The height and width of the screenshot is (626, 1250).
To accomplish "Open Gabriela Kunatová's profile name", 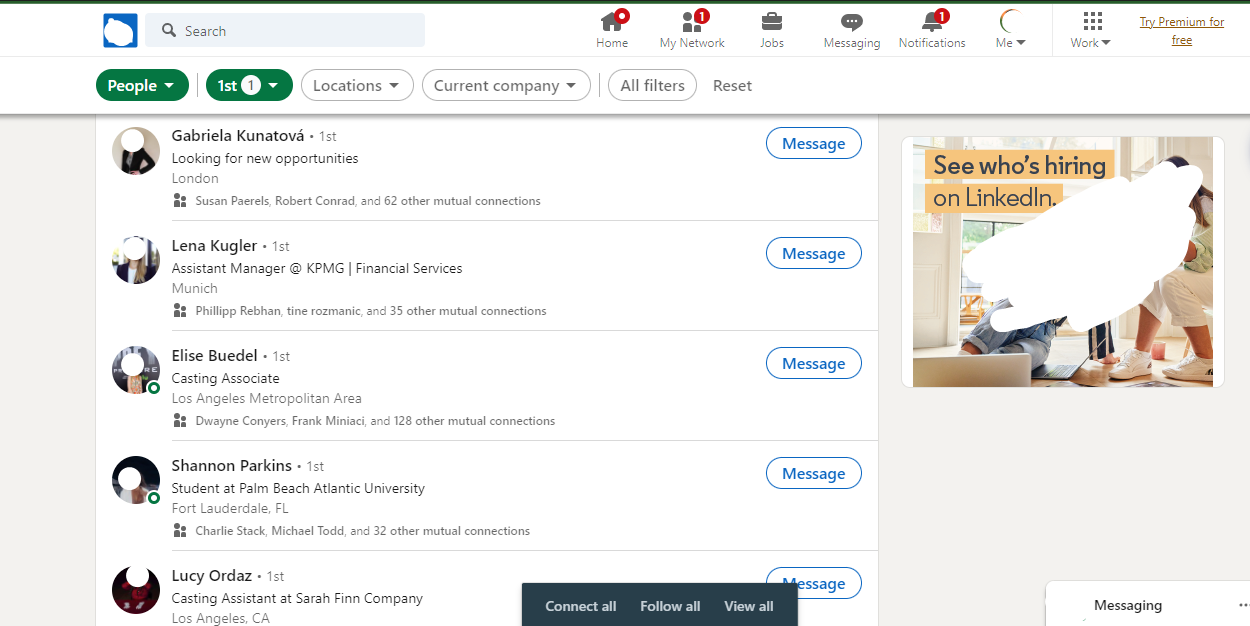I will (238, 135).
